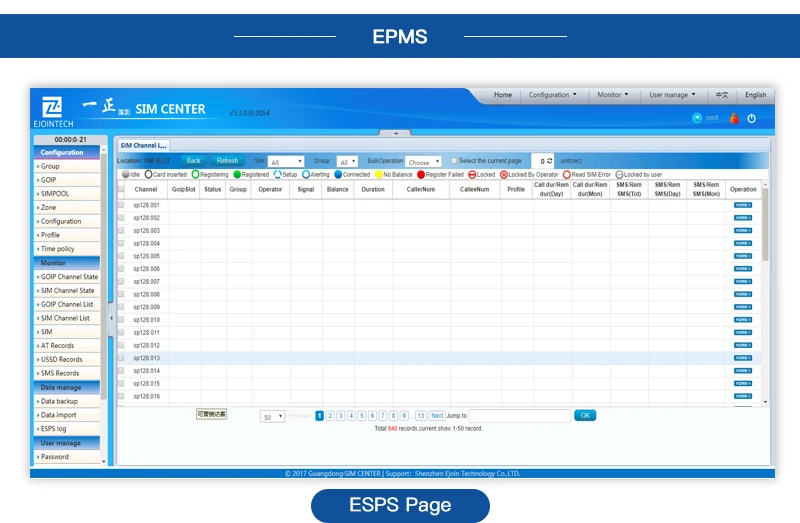The width and height of the screenshot is (800, 523).
Task: Open USSD Records in the sidebar
Action: coord(67,359)
